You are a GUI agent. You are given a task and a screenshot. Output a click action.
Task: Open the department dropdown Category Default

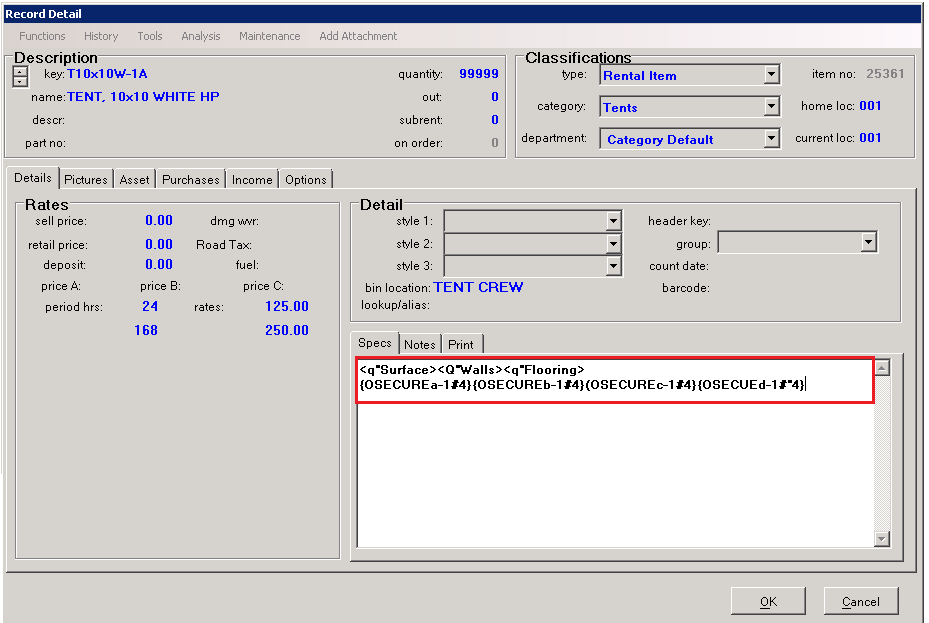click(x=771, y=139)
